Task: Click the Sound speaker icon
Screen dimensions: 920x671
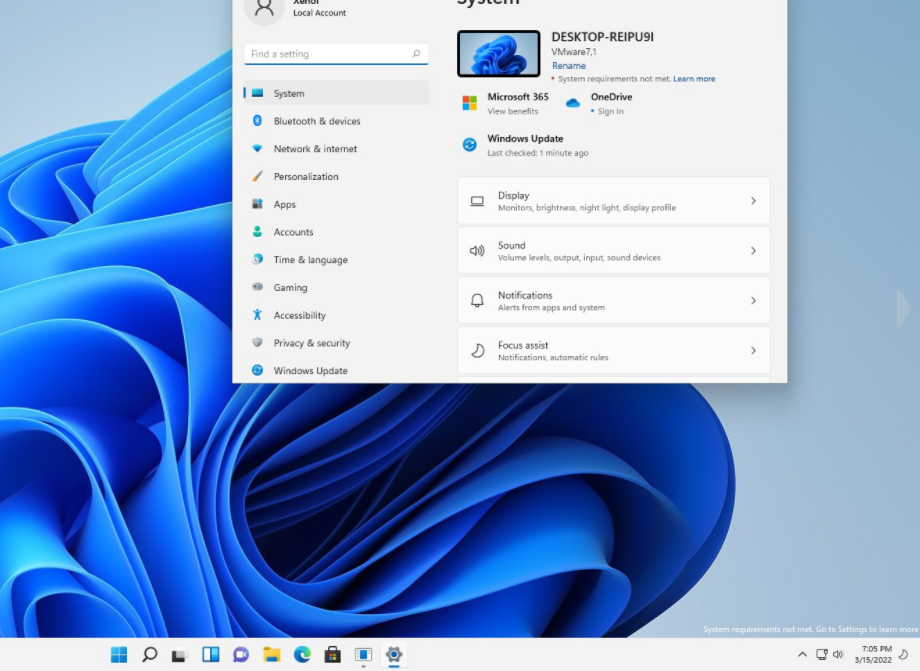Action: tap(477, 251)
